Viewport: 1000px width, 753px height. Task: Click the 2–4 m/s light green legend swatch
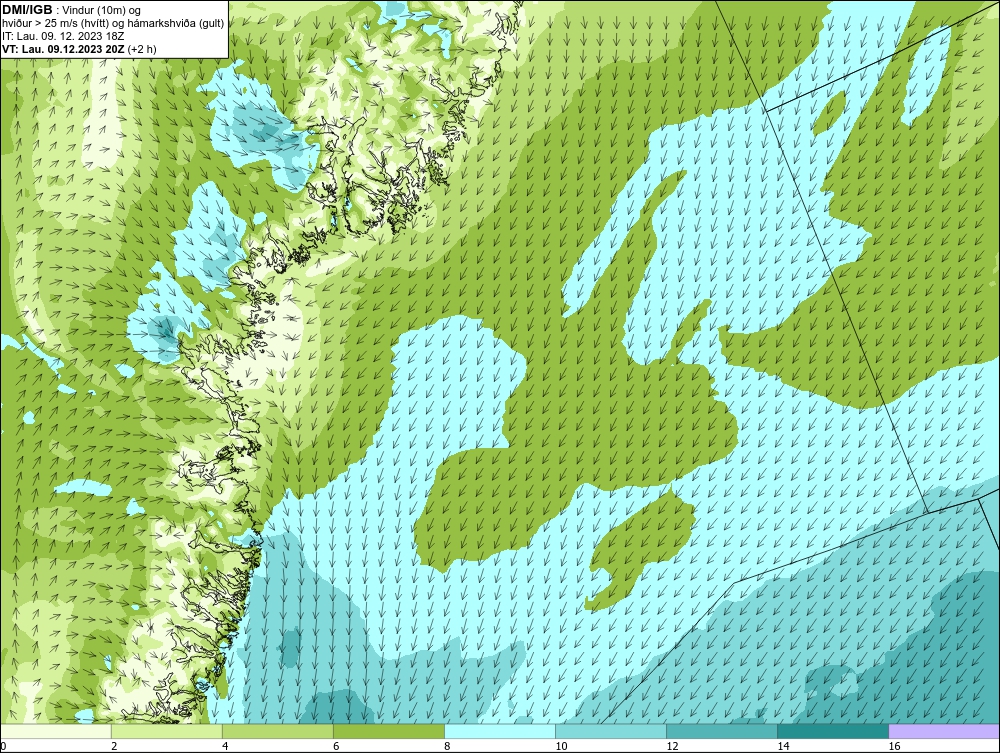click(x=167, y=731)
